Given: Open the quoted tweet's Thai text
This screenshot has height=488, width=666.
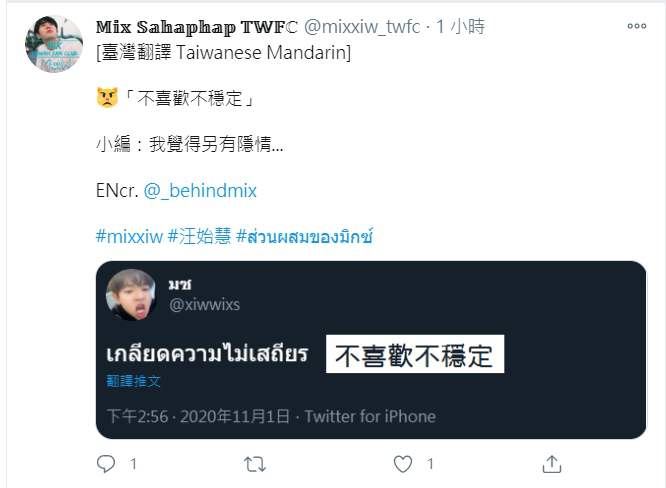Looking at the screenshot, I should pyautogui.click(x=207, y=354).
